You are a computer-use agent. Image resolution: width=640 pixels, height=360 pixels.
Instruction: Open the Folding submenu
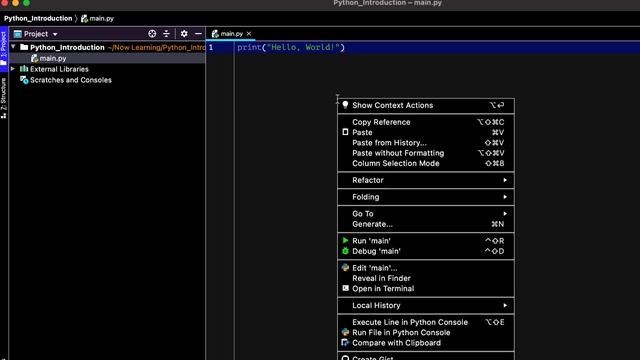pos(426,197)
